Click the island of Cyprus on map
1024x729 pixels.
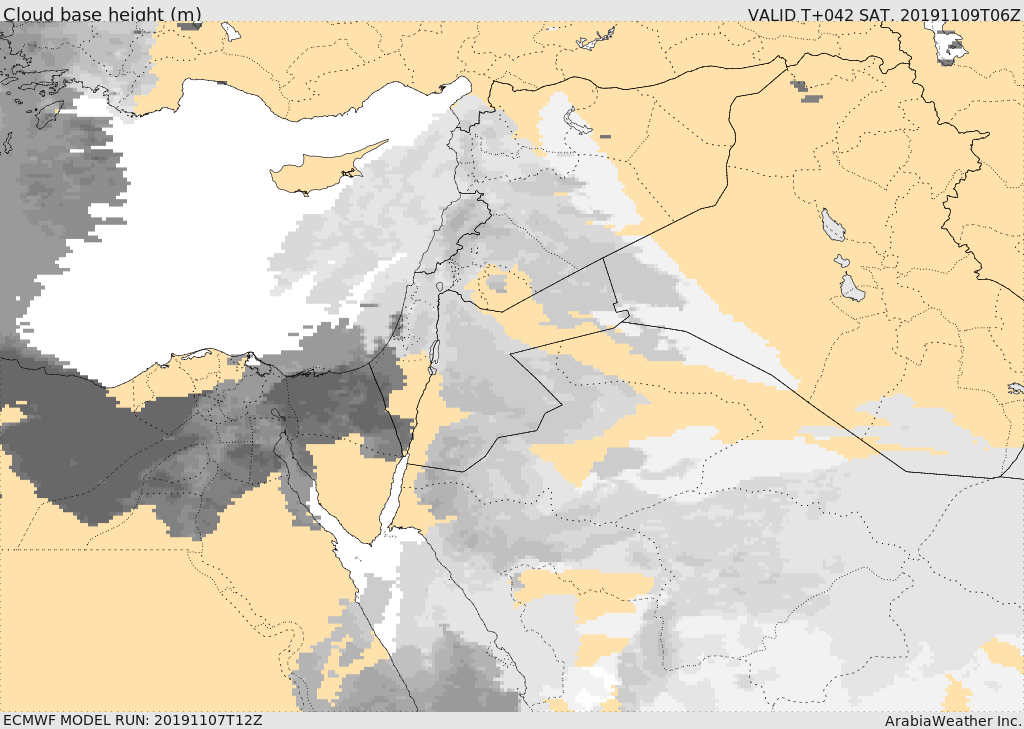tap(319, 172)
